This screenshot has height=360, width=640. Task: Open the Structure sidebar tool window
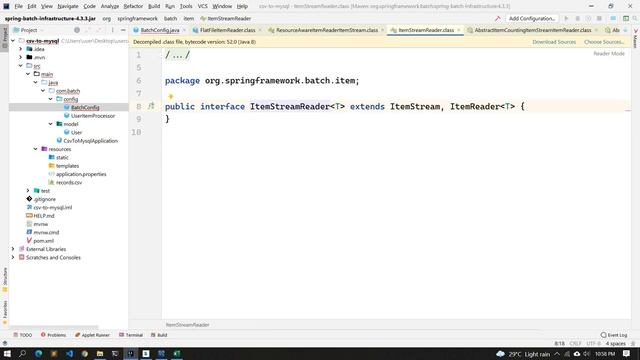point(4,279)
